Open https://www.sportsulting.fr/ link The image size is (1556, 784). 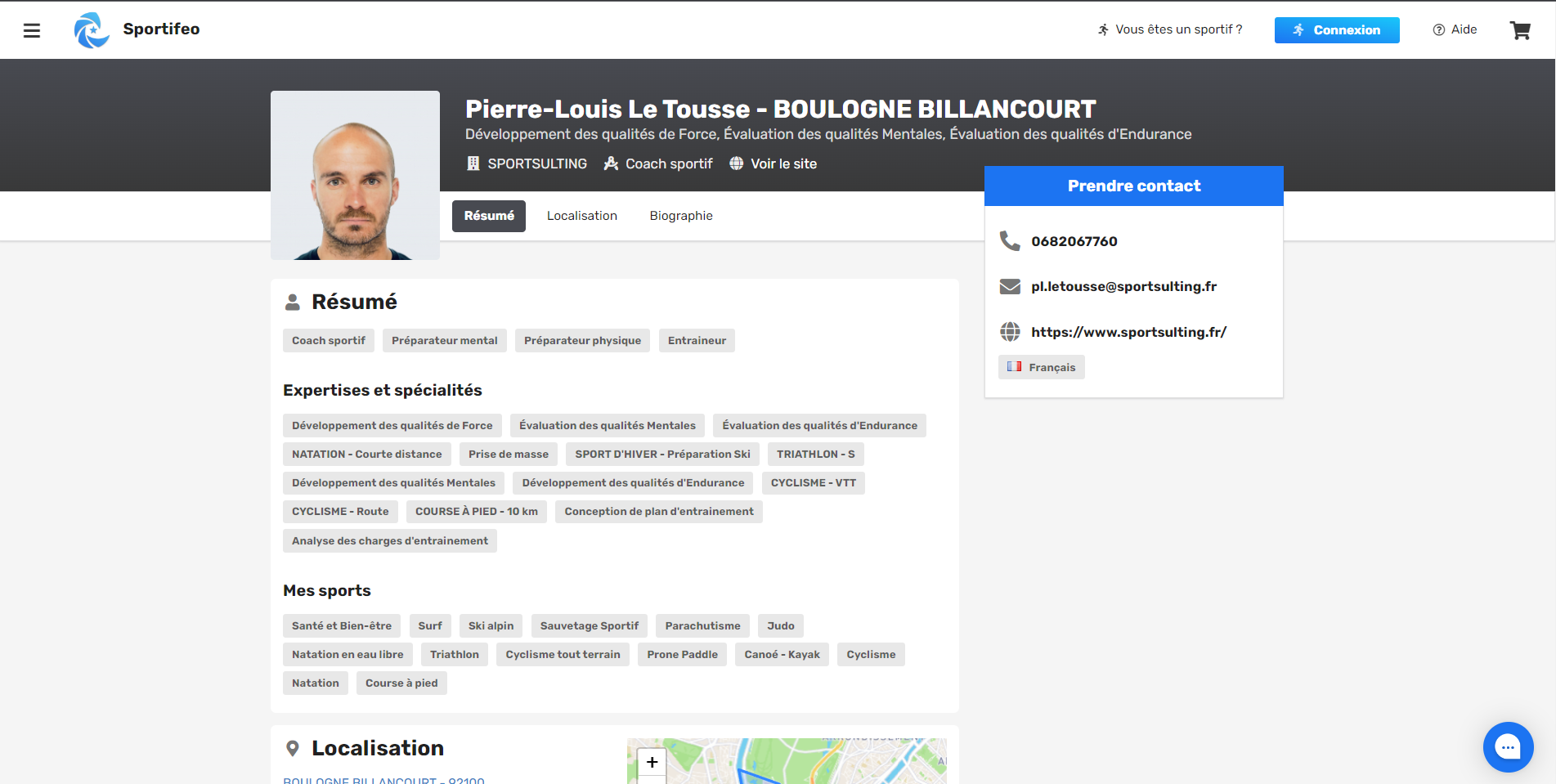(1128, 332)
